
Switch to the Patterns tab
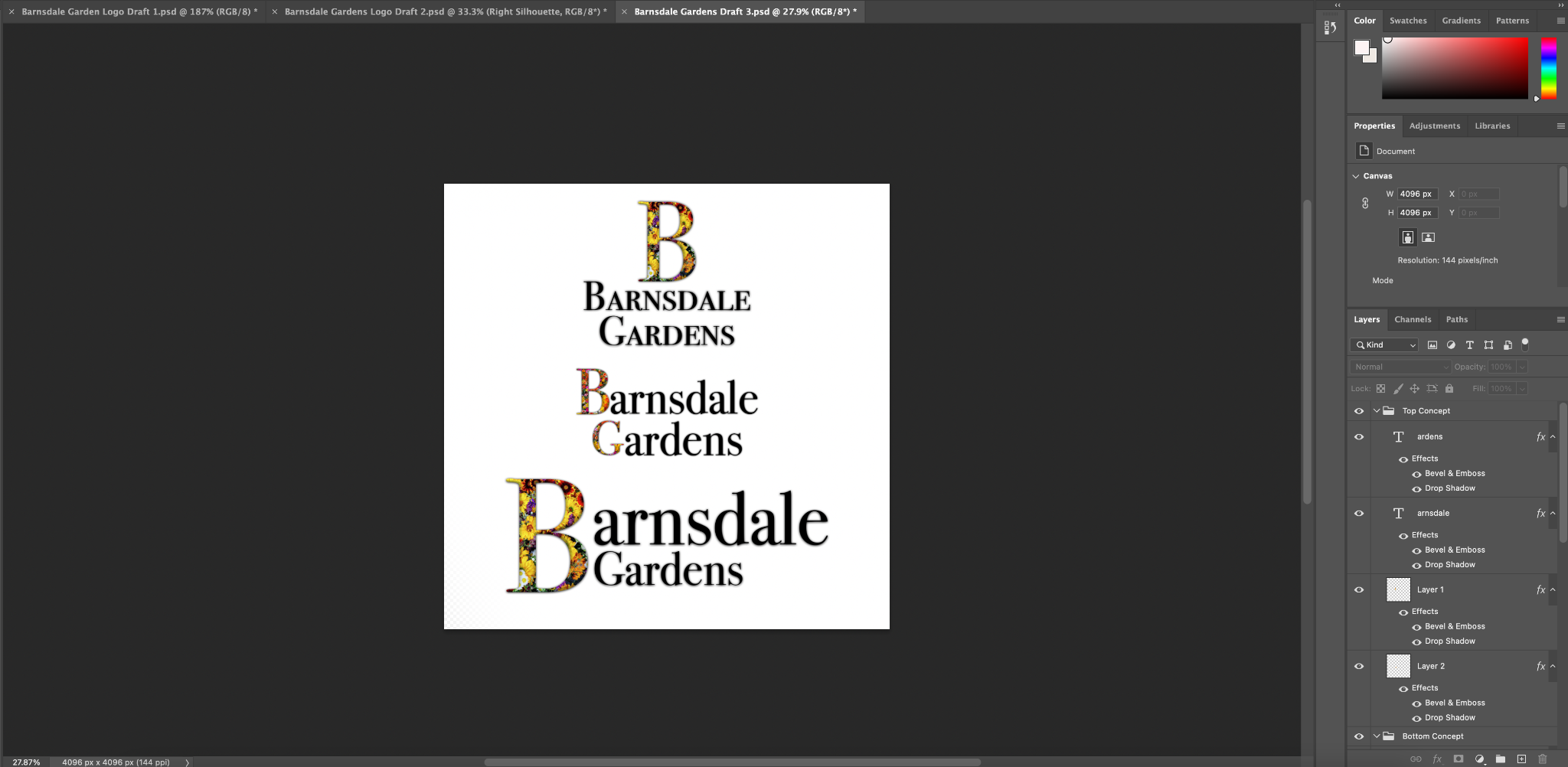click(1512, 21)
